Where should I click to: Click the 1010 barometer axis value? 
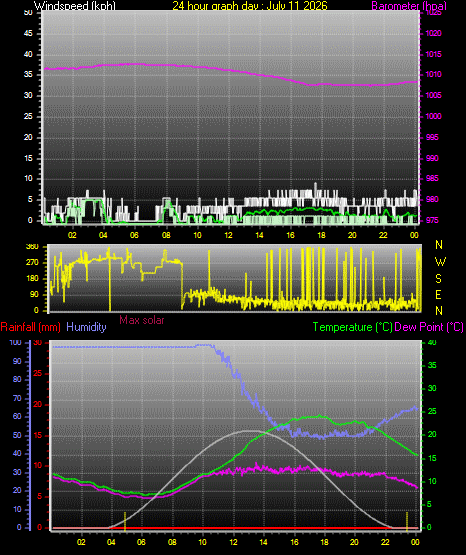pyautogui.click(x=433, y=75)
